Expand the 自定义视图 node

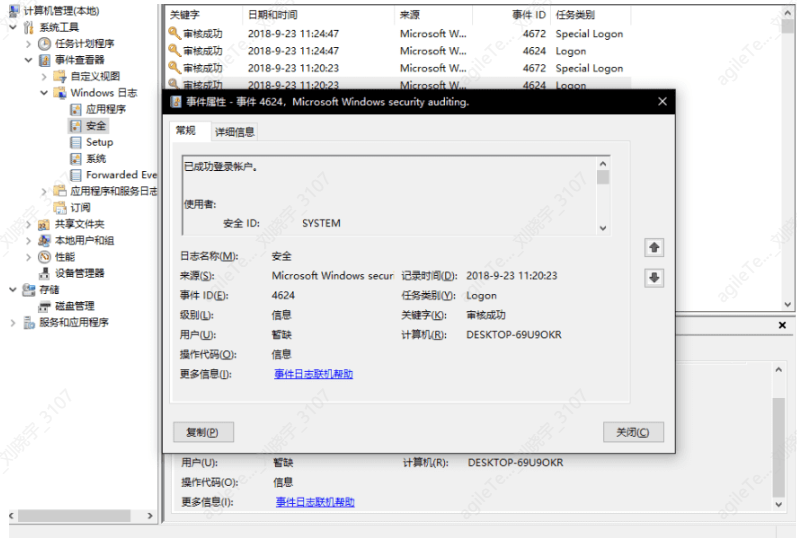[44, 76]
